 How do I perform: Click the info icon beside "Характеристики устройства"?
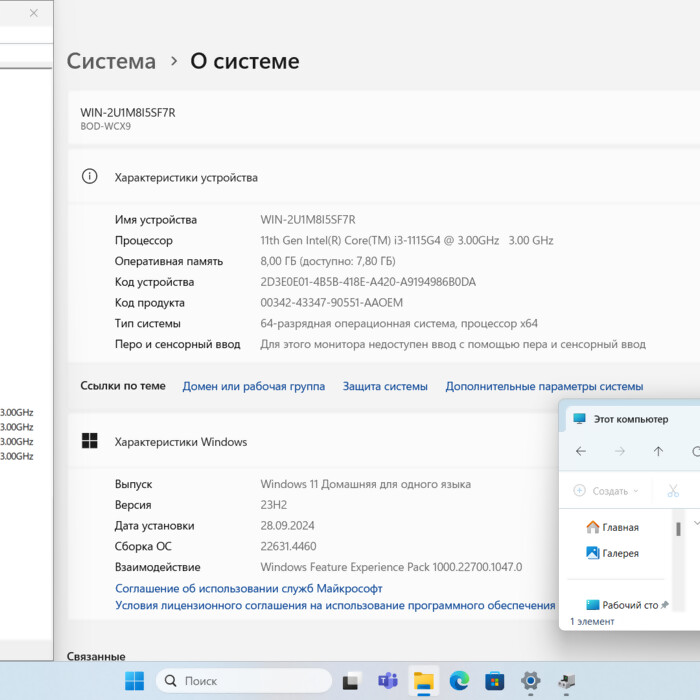[90, 176]
